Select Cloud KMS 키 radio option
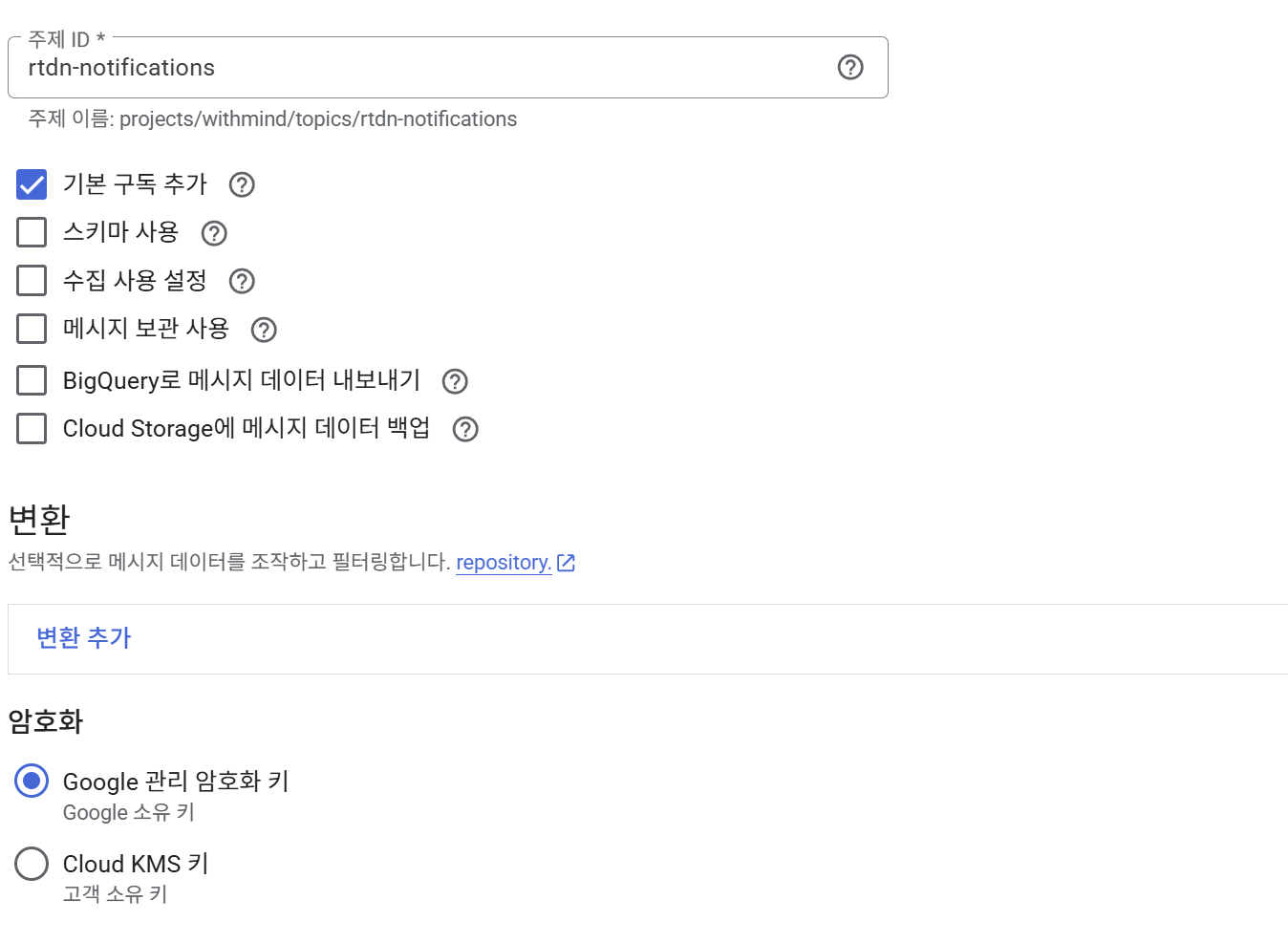The height and width of the screenshot is (943, 1288). pyautogui.click(x=32, y=864)
